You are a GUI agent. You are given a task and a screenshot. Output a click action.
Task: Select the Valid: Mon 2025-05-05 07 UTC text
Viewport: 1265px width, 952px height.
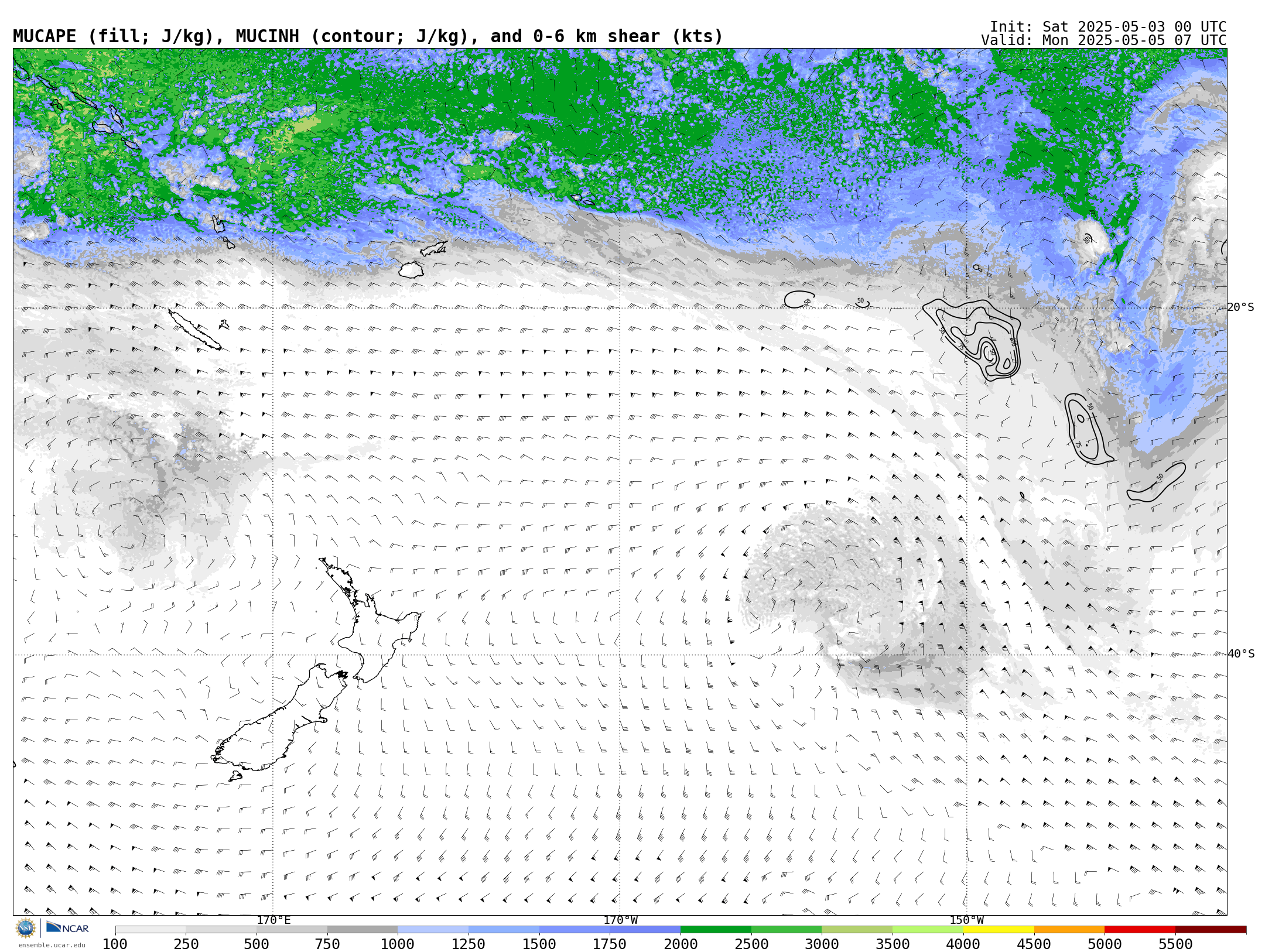1103,40
